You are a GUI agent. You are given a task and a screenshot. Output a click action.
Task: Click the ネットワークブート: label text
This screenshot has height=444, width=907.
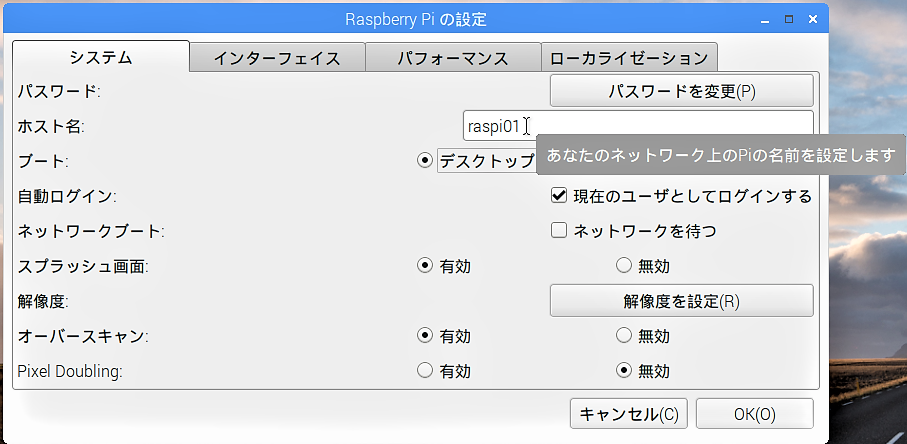coord(91,231)
